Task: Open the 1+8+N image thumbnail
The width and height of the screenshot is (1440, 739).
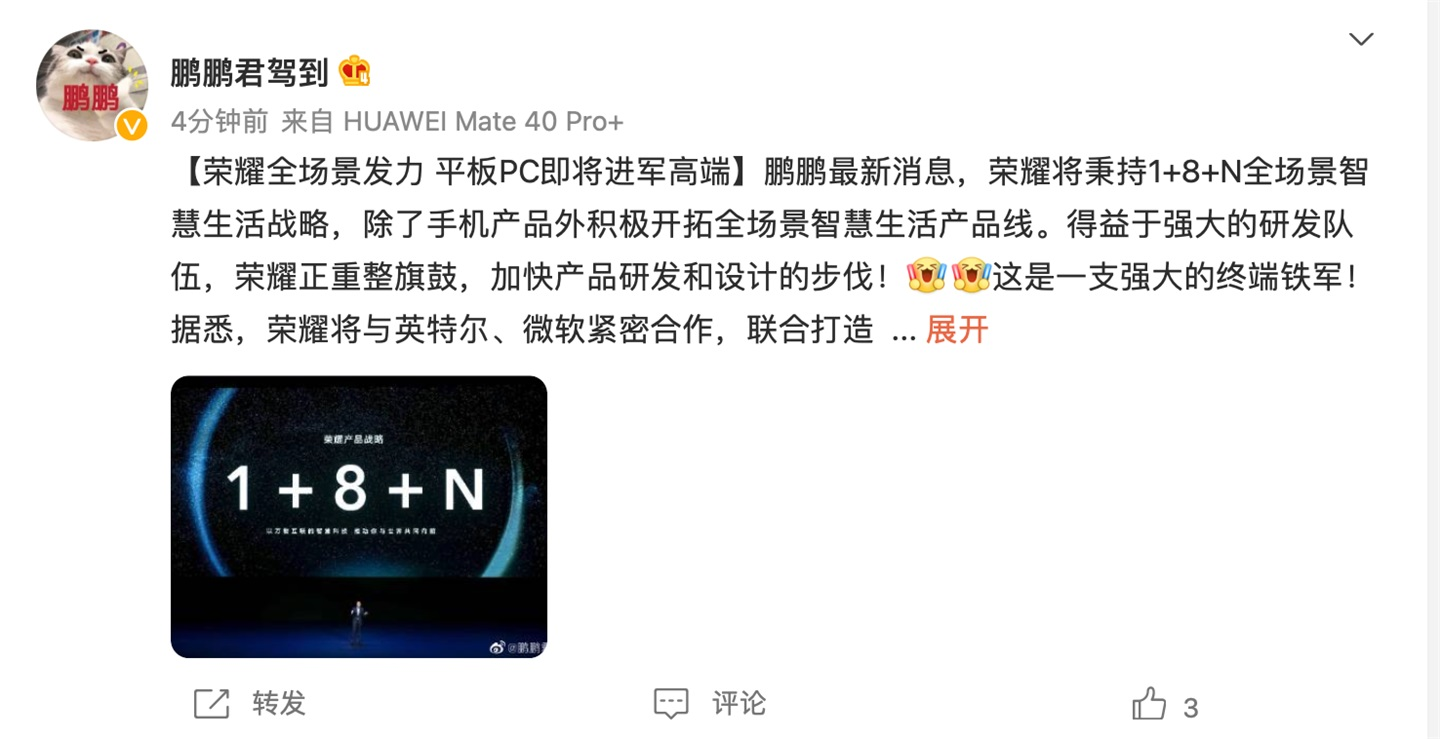Action: (359, 517)
